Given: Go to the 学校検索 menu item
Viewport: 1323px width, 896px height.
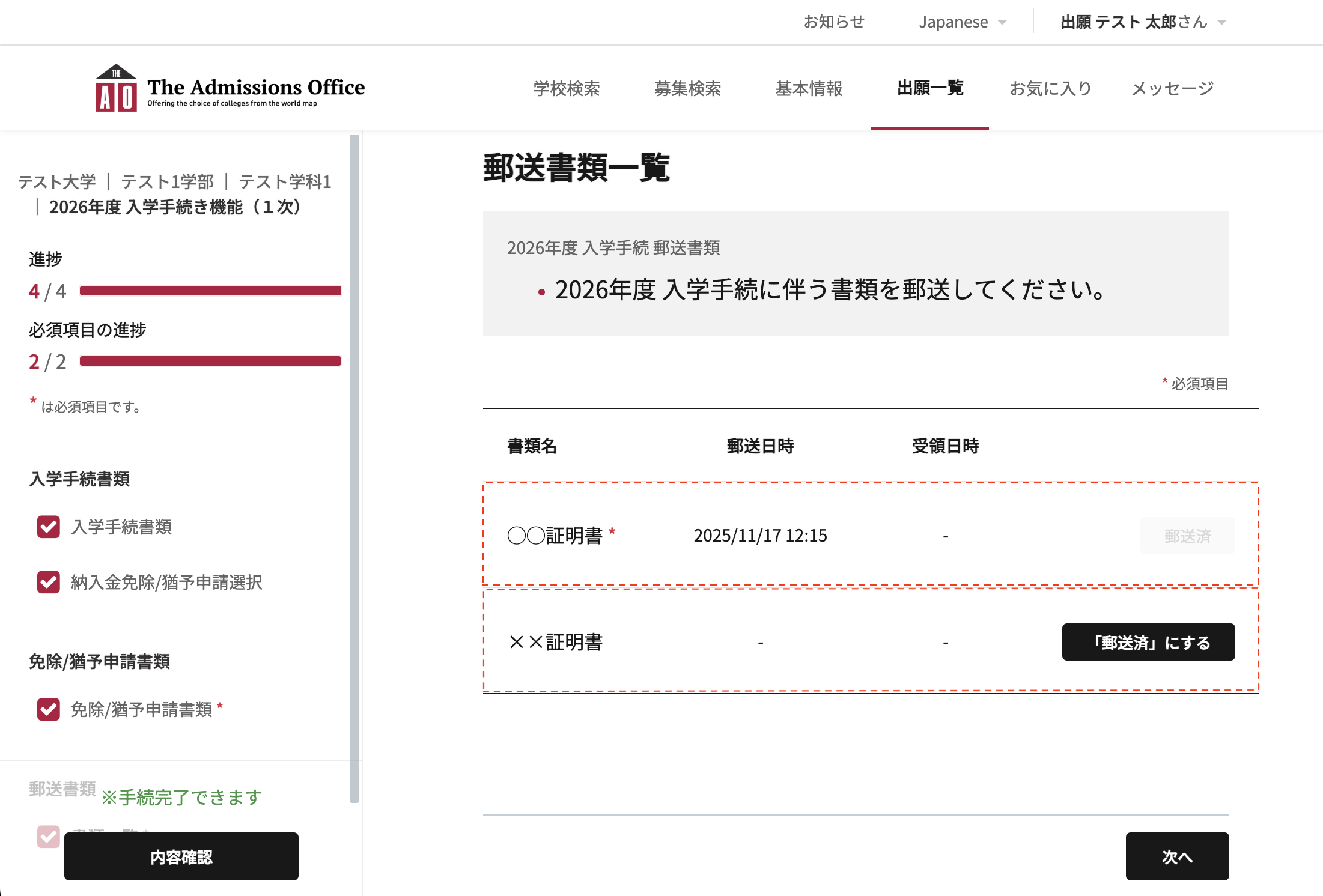Looking at the screenshot, I should (567, 88).
